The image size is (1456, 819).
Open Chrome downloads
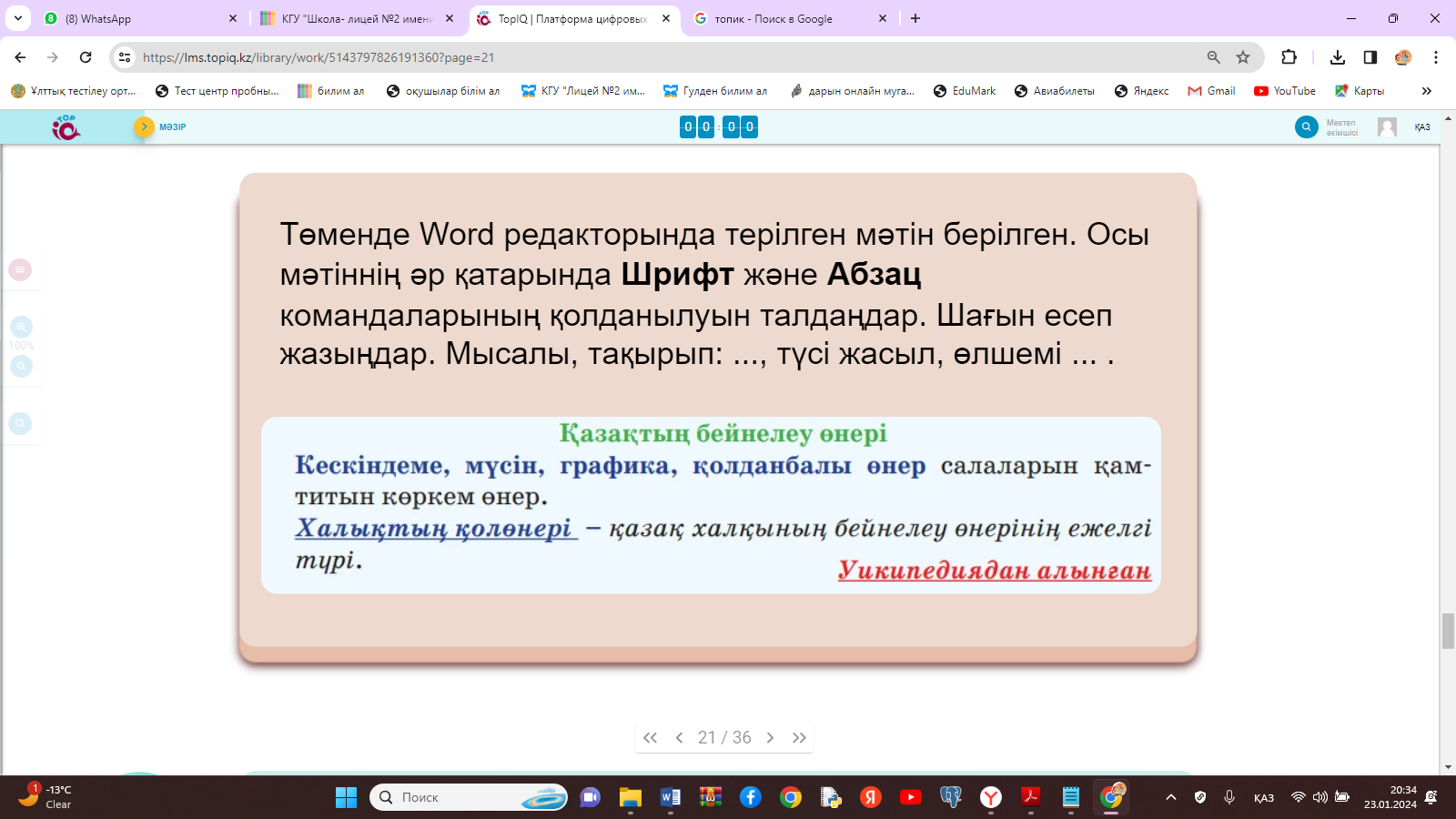coord(1338,57)
